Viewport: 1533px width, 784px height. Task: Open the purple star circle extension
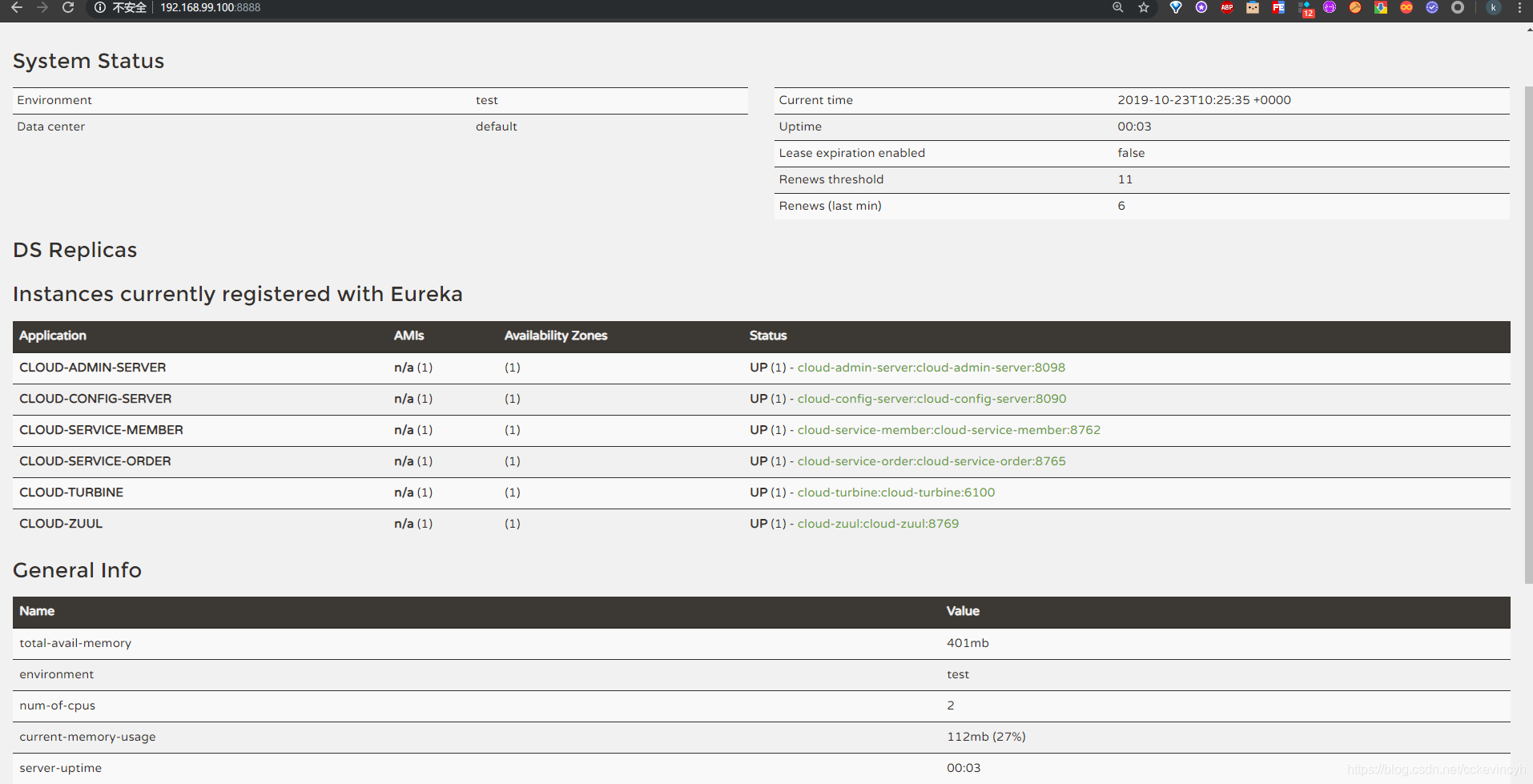point(1201,7)
